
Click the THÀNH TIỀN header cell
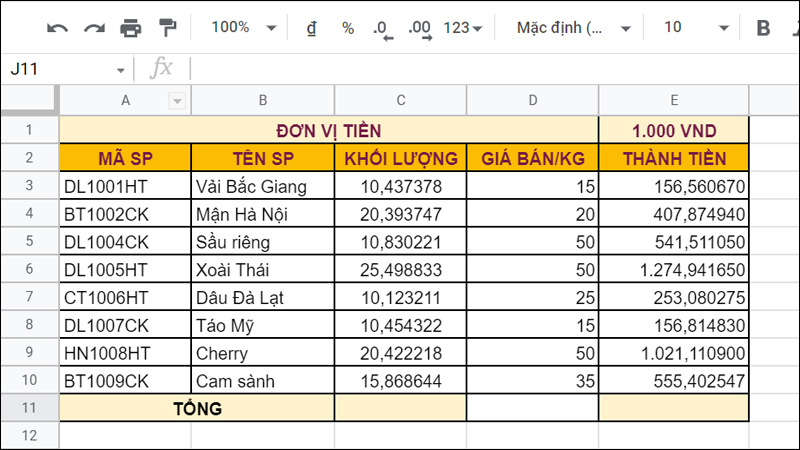tap(673, 158)
